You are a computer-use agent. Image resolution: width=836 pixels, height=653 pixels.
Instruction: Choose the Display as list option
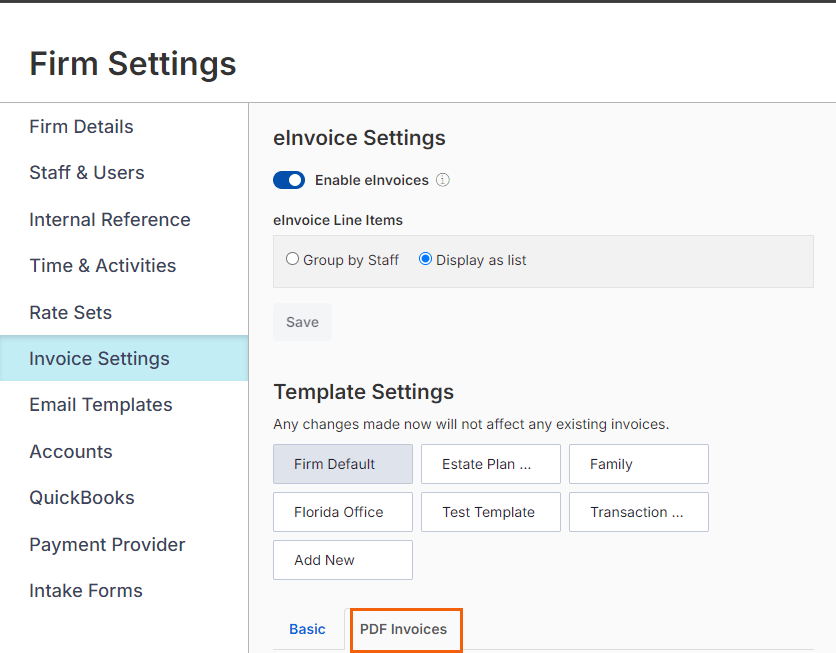coord(426,259)
